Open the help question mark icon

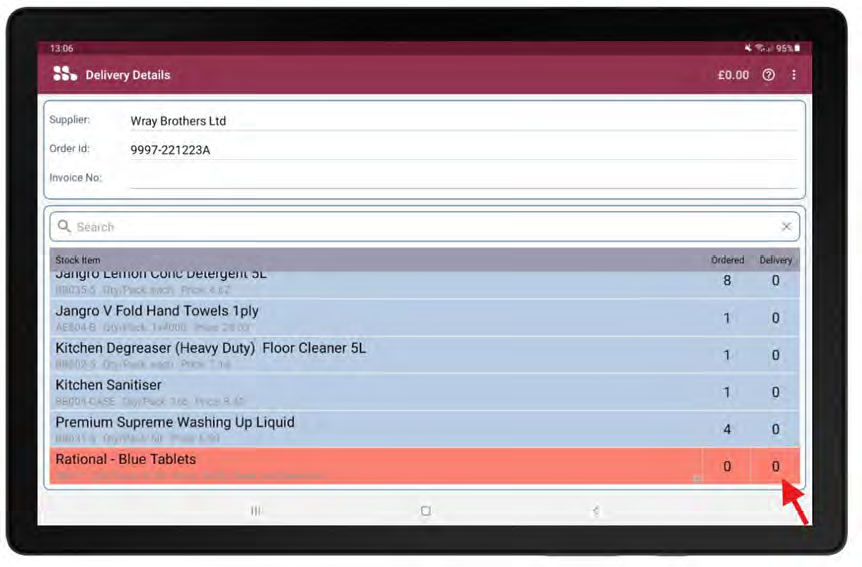[x=768, y=75]
